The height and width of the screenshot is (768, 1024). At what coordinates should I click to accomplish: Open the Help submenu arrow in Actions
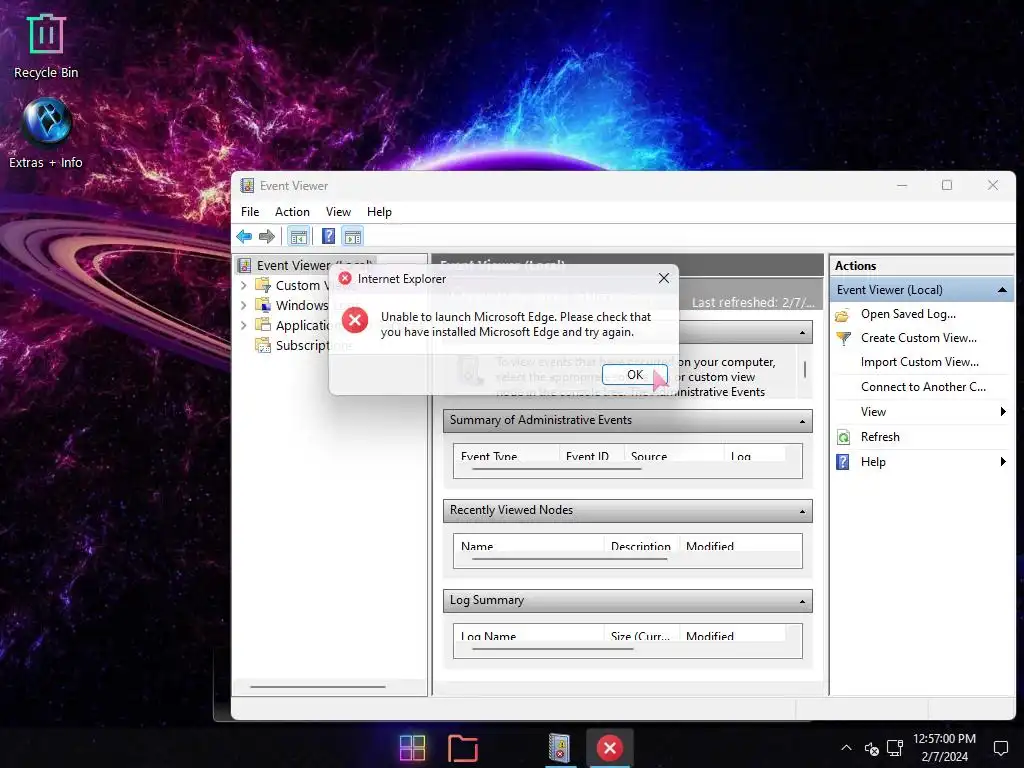(x=1003, y=462)
